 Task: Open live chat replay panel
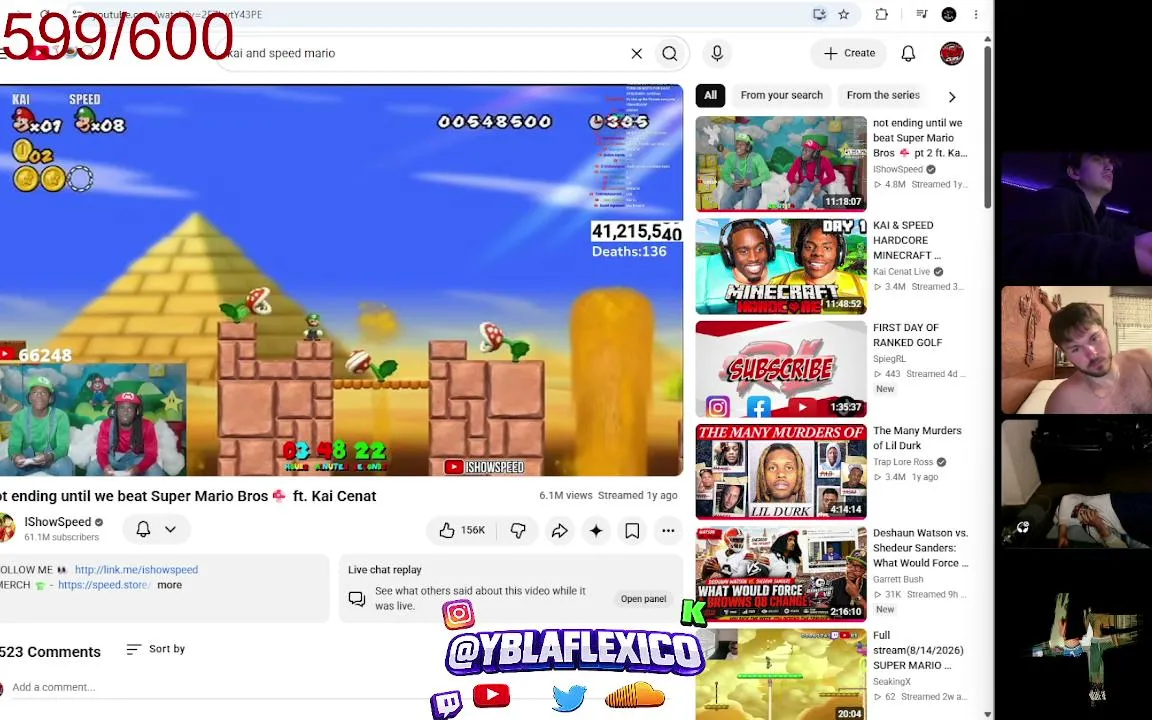(x=643, y=598)
